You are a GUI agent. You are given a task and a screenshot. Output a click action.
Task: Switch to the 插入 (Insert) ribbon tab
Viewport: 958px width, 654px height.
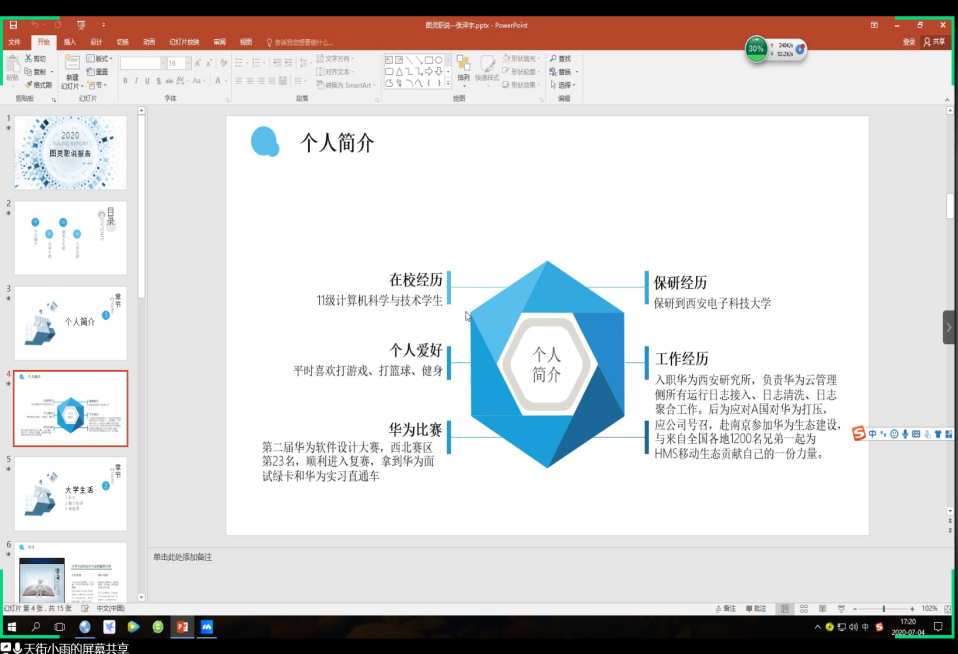tap(70, 42)
